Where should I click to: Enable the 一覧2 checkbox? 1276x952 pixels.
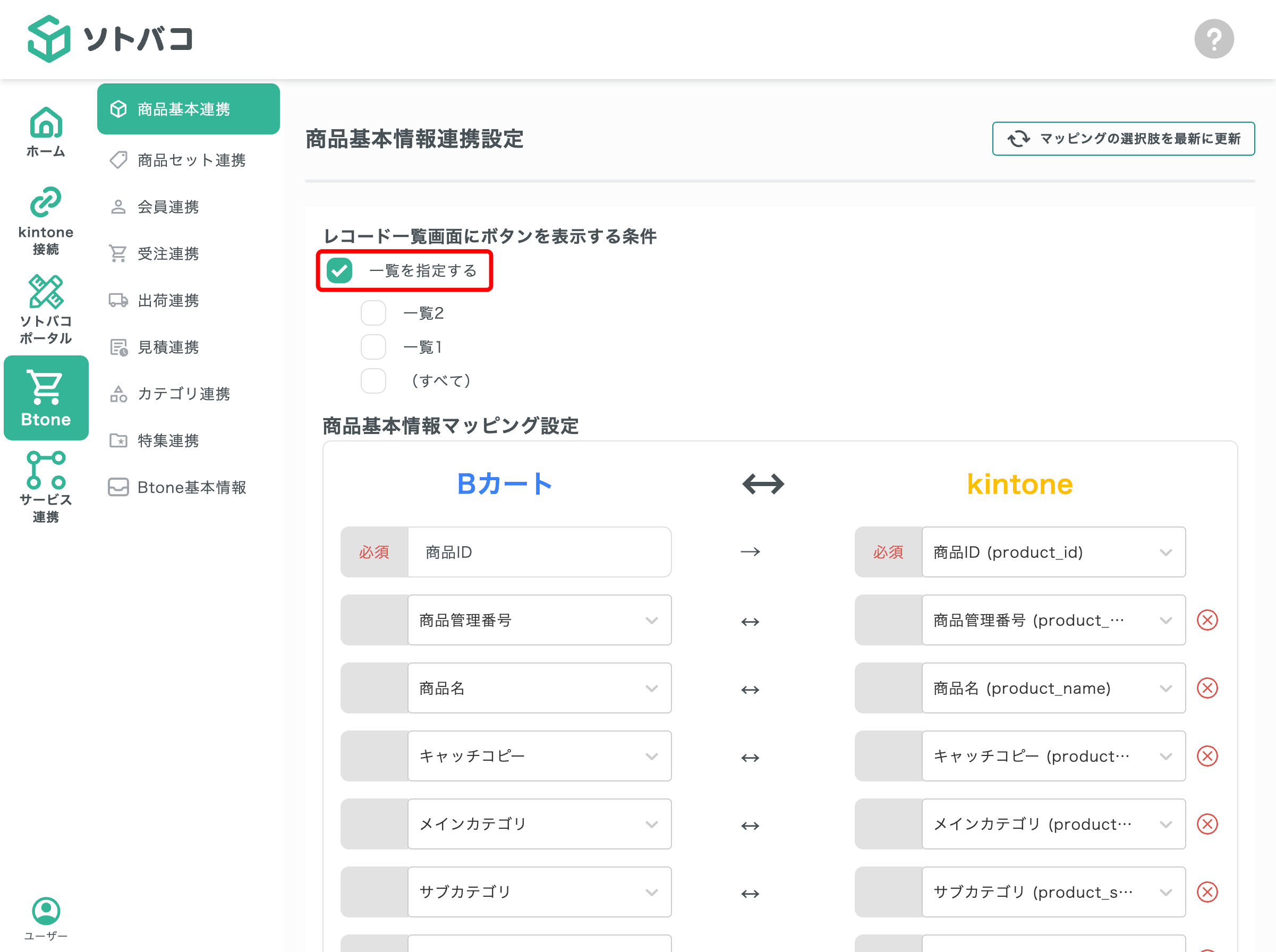373,312
